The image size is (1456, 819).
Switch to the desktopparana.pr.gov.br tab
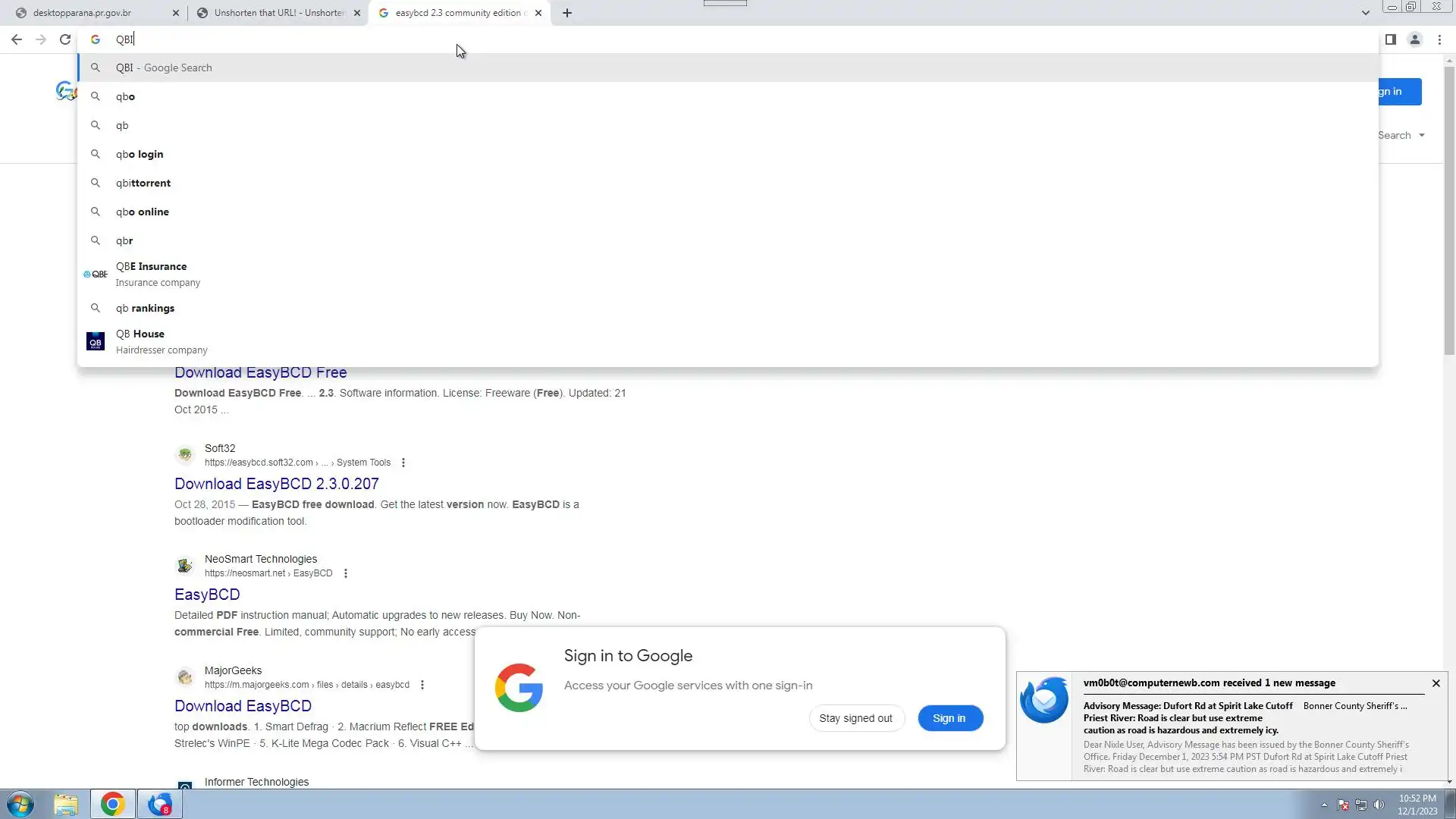point(82,13)
